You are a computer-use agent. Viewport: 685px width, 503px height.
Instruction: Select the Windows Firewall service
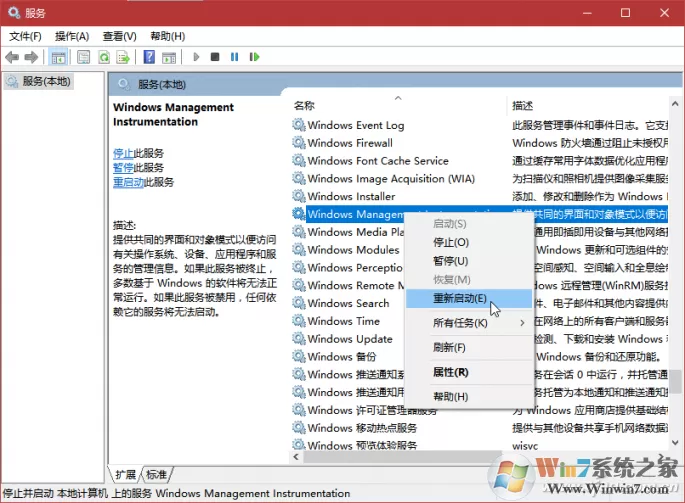tap(350, 143)
